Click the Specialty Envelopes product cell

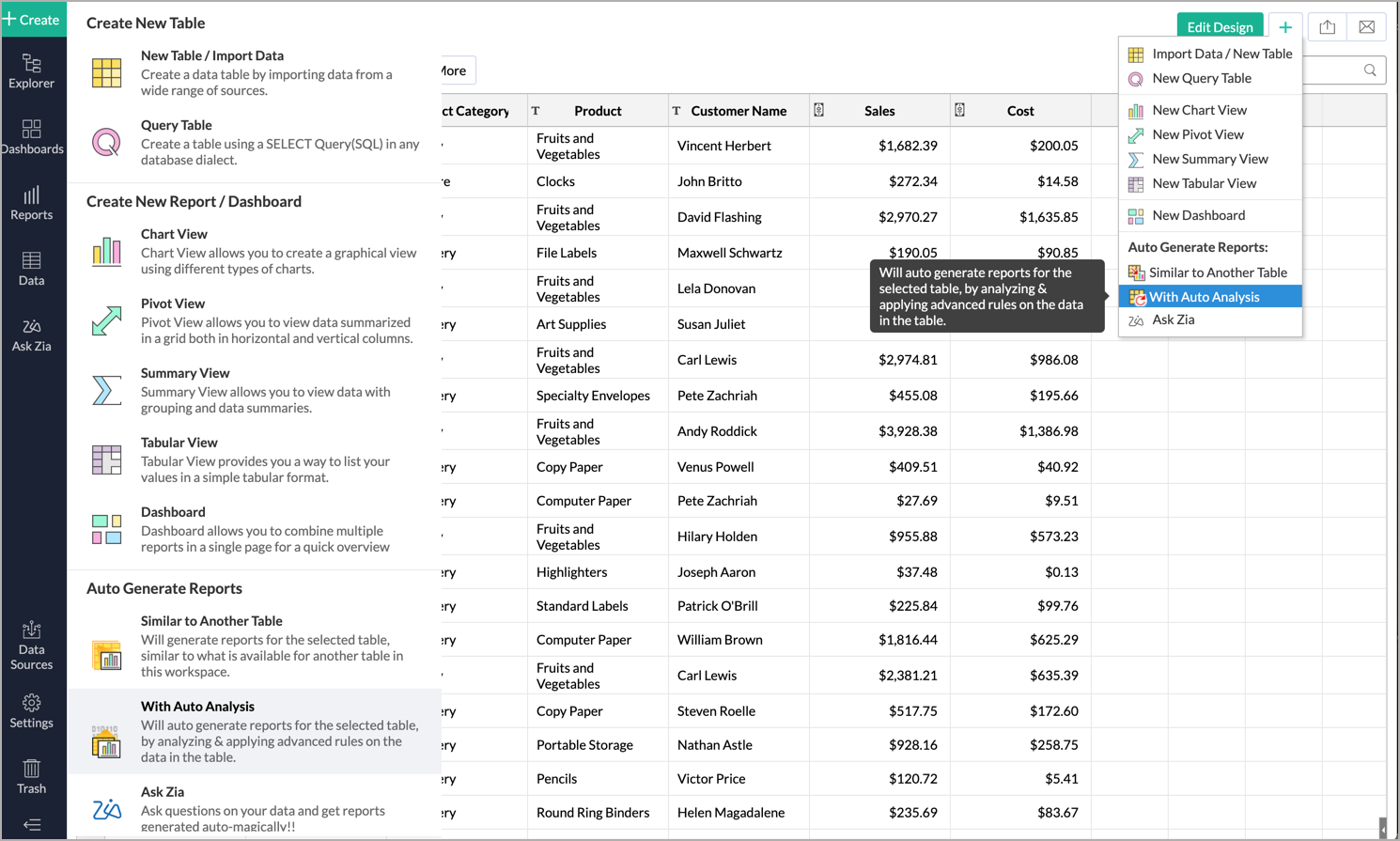point(598,396)
